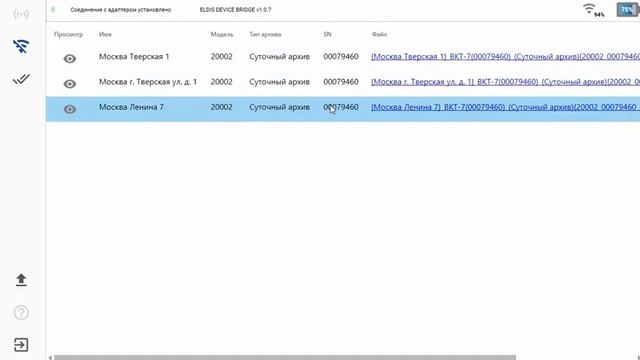Image resolution: width=640 pixels, height=360 pixels.
Task: Click the Имя column header
Action: (105, 34)
